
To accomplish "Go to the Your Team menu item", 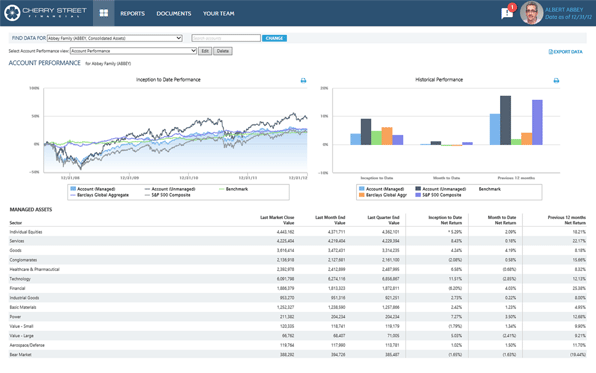I will coord(219,13).
